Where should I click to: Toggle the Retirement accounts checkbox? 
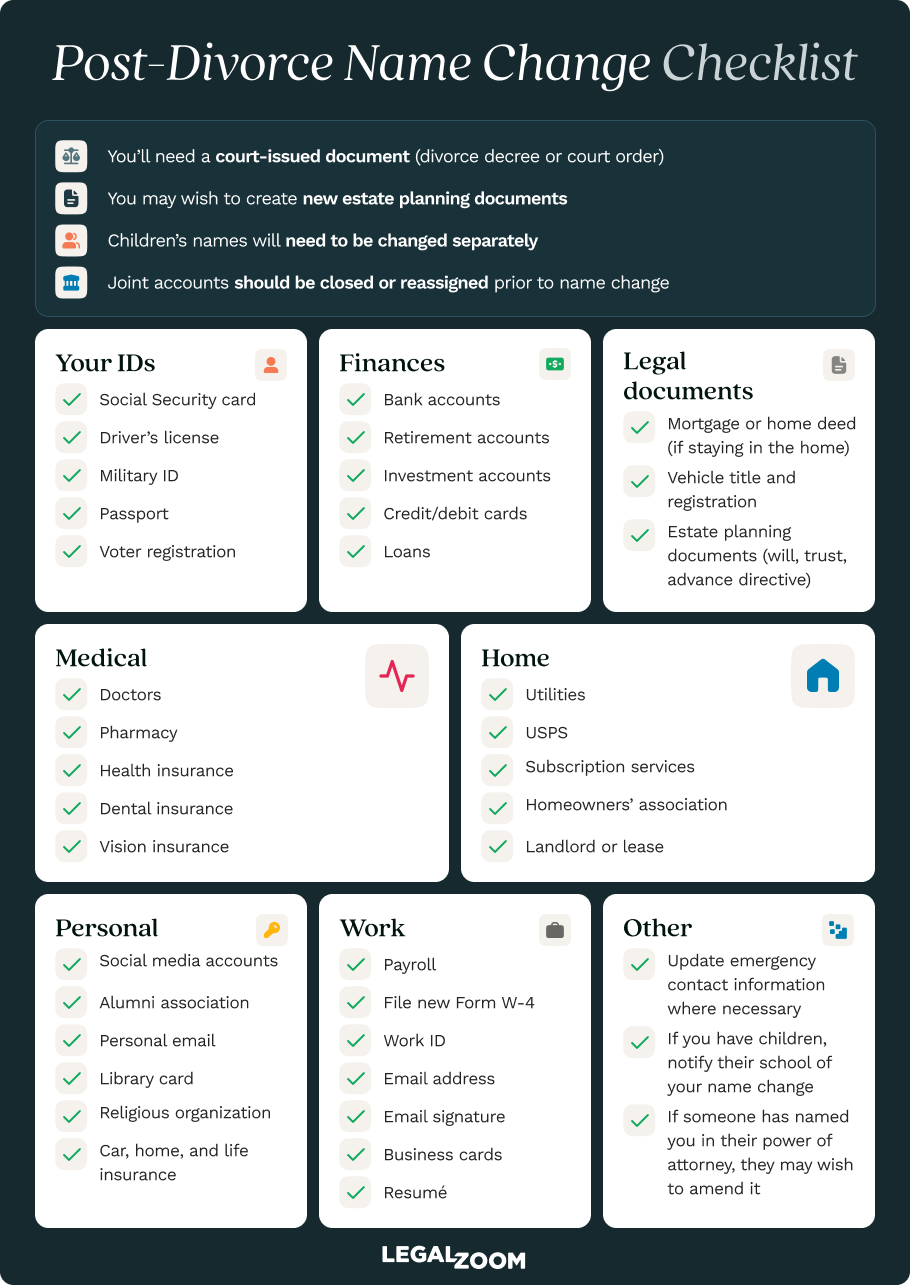355,438
